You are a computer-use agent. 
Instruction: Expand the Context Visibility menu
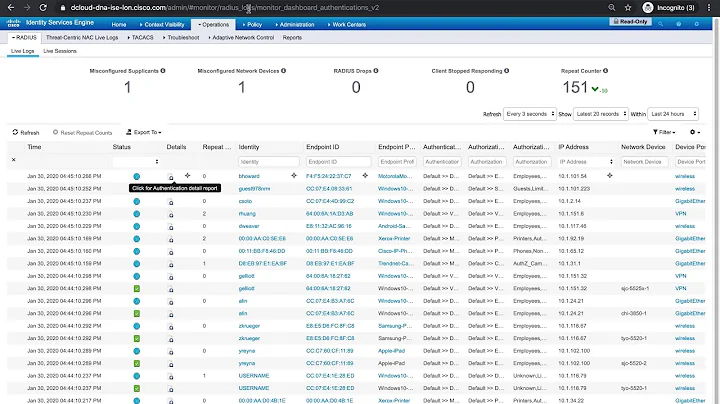coord(162,25)
